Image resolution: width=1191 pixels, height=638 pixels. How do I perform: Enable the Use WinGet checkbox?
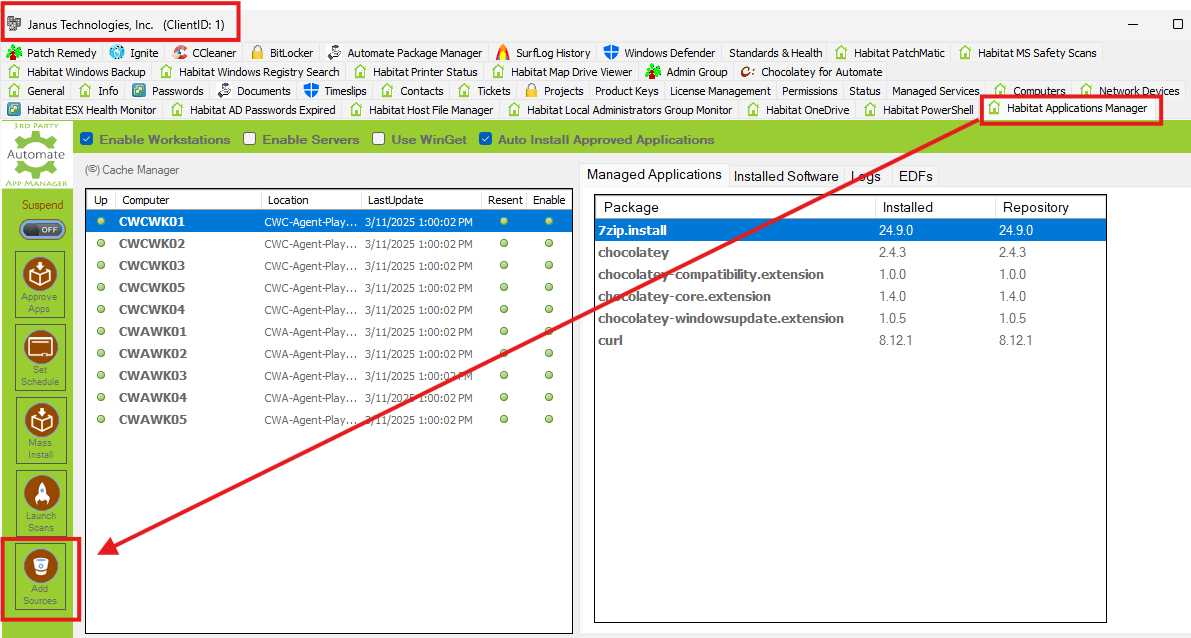[x=379, y=139]
